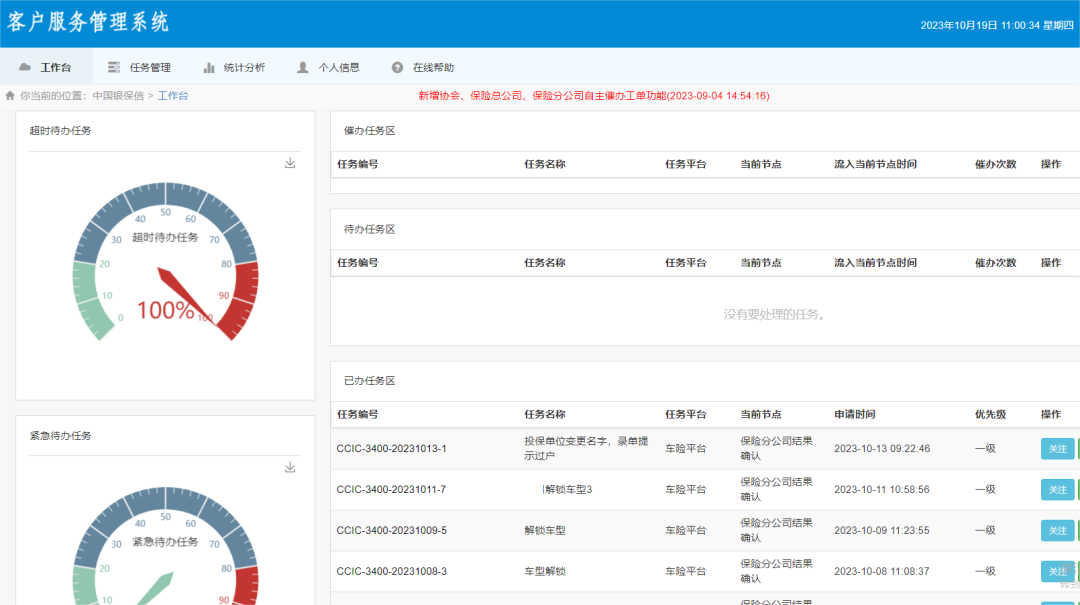Open the 在线帮助 menu
This screenshot has height=605, width=1080.
(432, 67)
